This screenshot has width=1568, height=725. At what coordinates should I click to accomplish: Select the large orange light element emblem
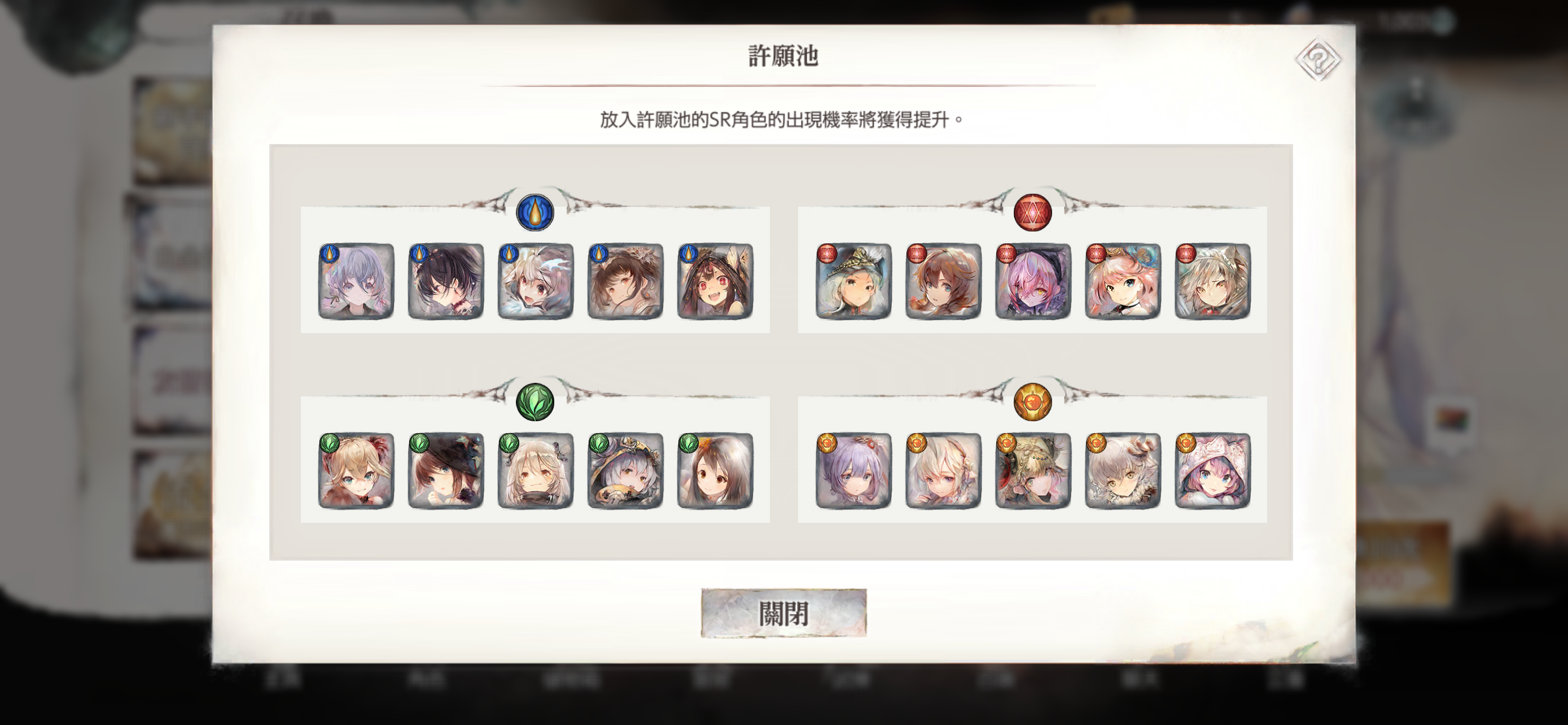(1032, 403)
